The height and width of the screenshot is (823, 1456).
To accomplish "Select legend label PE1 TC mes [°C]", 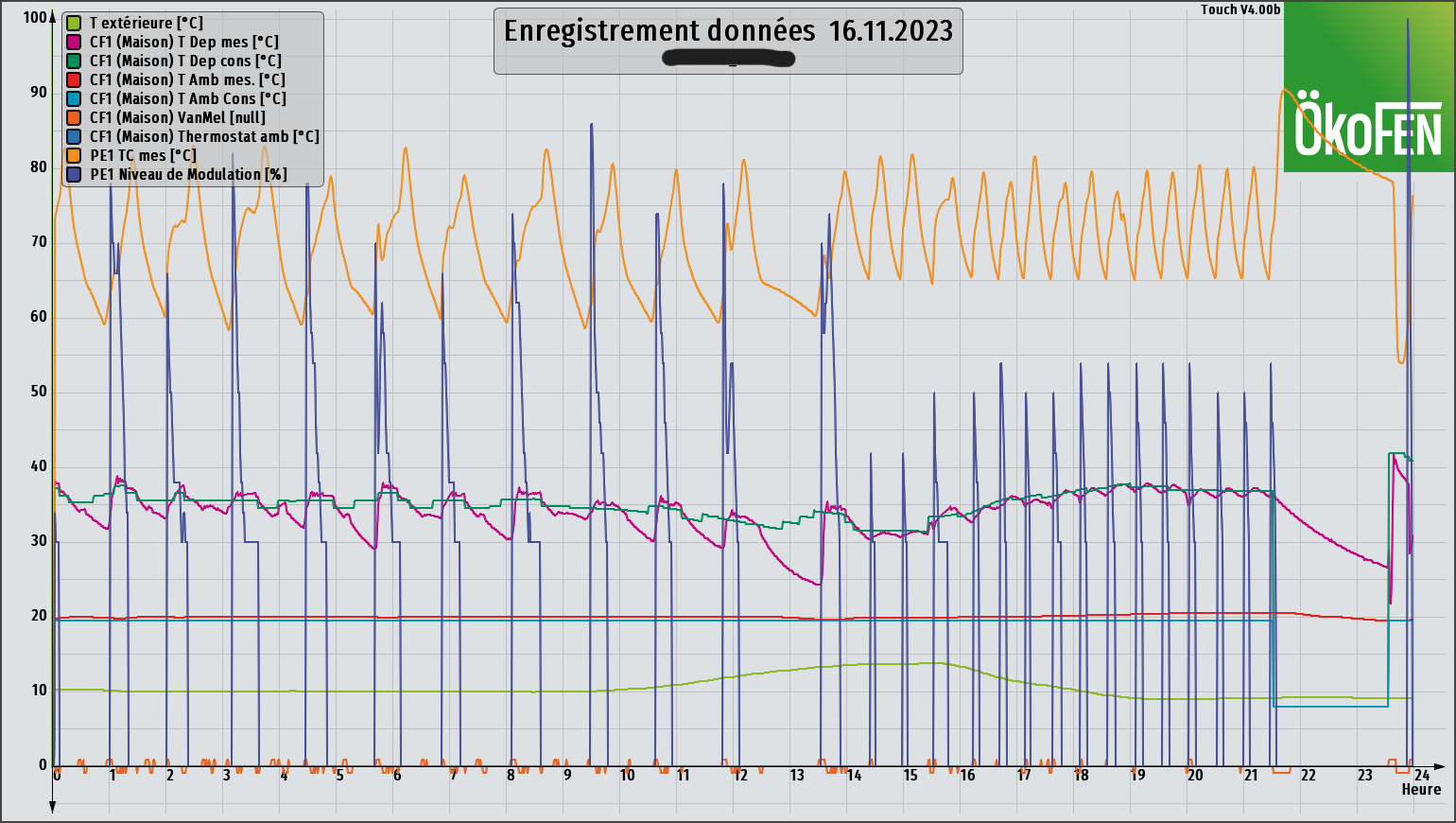I will coord(144,155).
